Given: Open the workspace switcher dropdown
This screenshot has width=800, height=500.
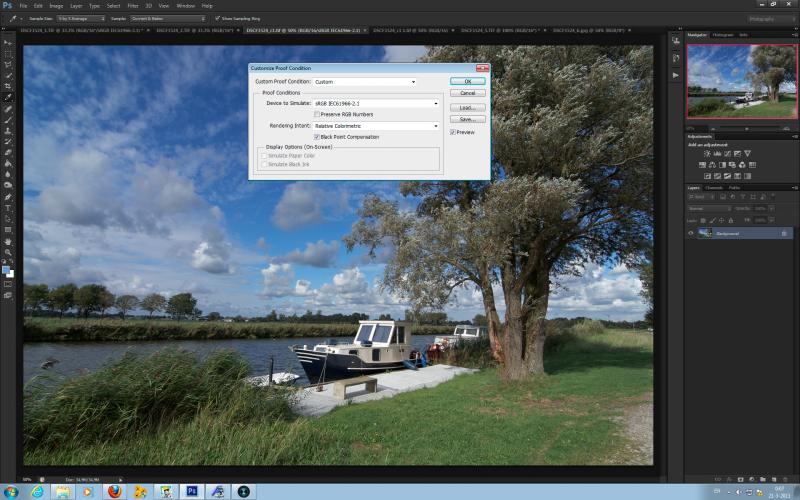Looking at the screenshot, I should pos(771,19).
